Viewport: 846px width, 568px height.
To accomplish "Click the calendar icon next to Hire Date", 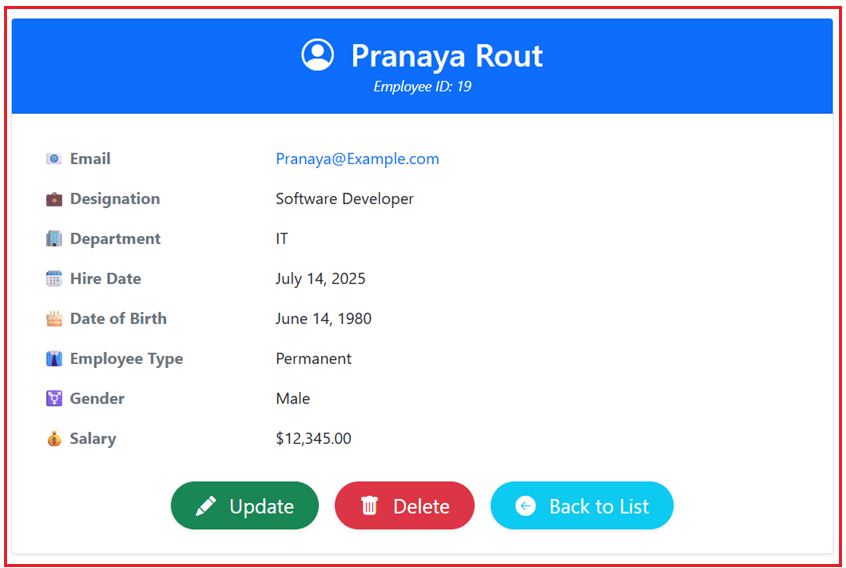I will click(x=54, y=279).
